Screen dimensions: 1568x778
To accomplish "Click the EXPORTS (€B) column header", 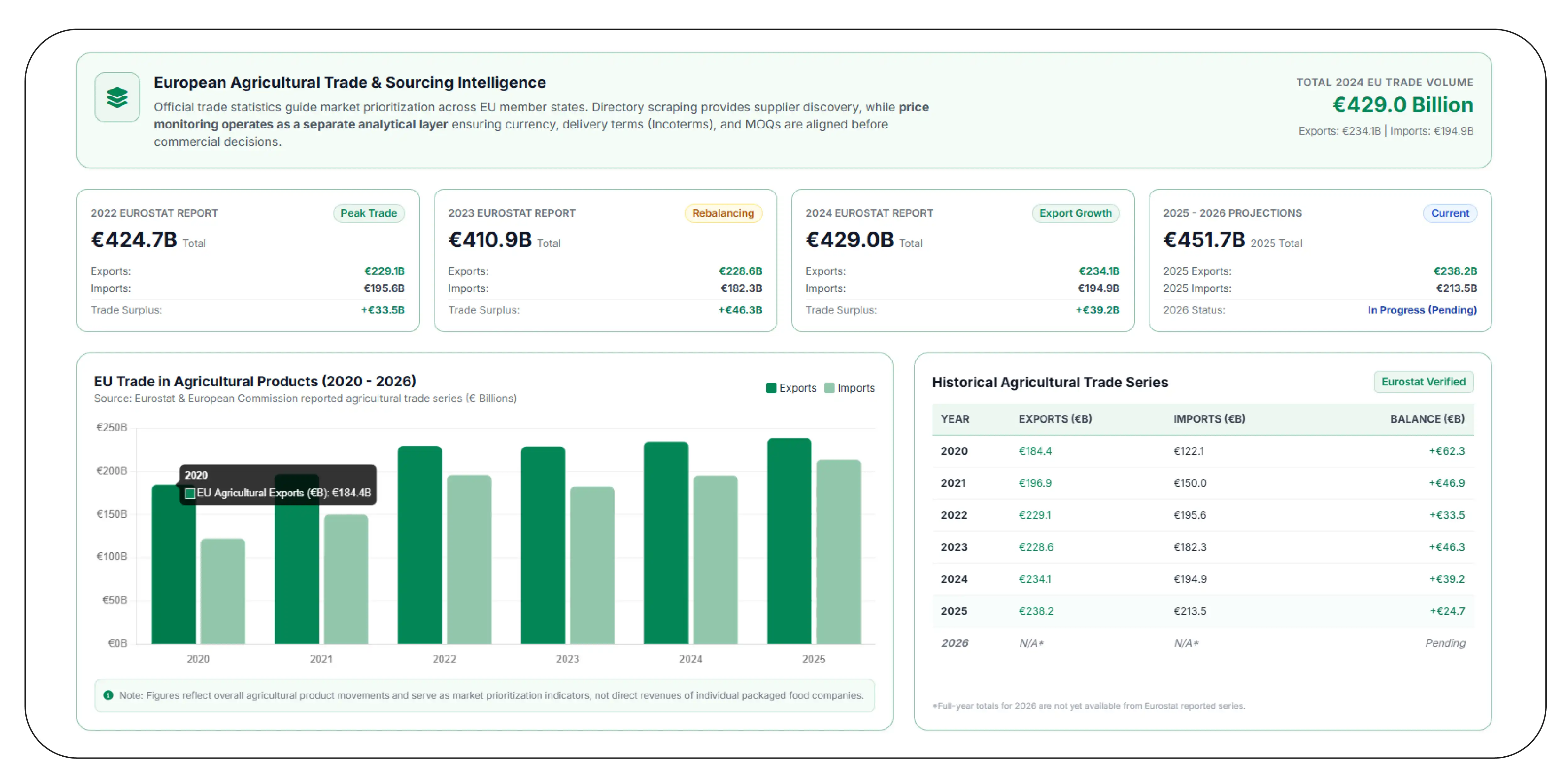I will (1055, 419).
